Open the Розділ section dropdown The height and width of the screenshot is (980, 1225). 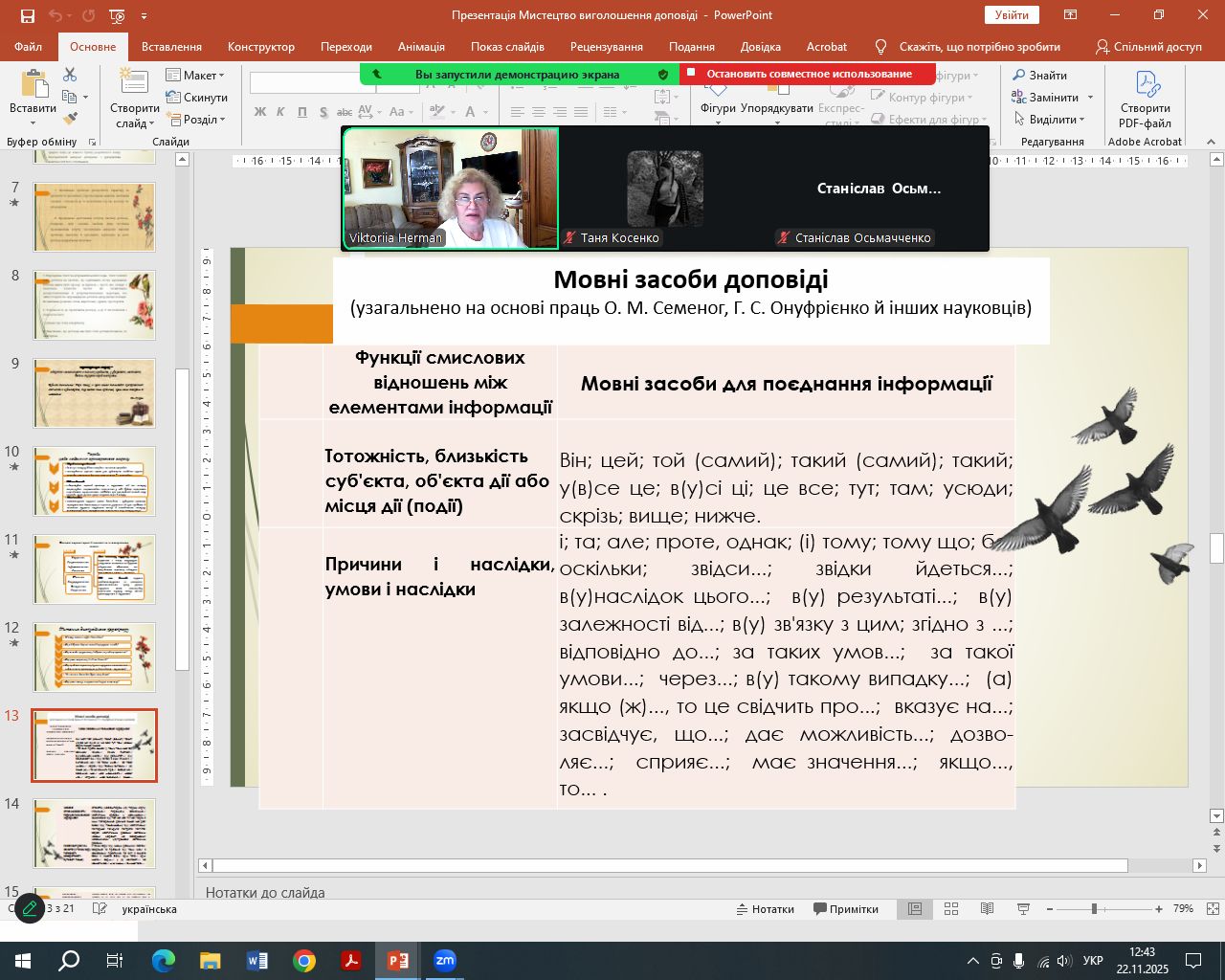click(196, 120)
